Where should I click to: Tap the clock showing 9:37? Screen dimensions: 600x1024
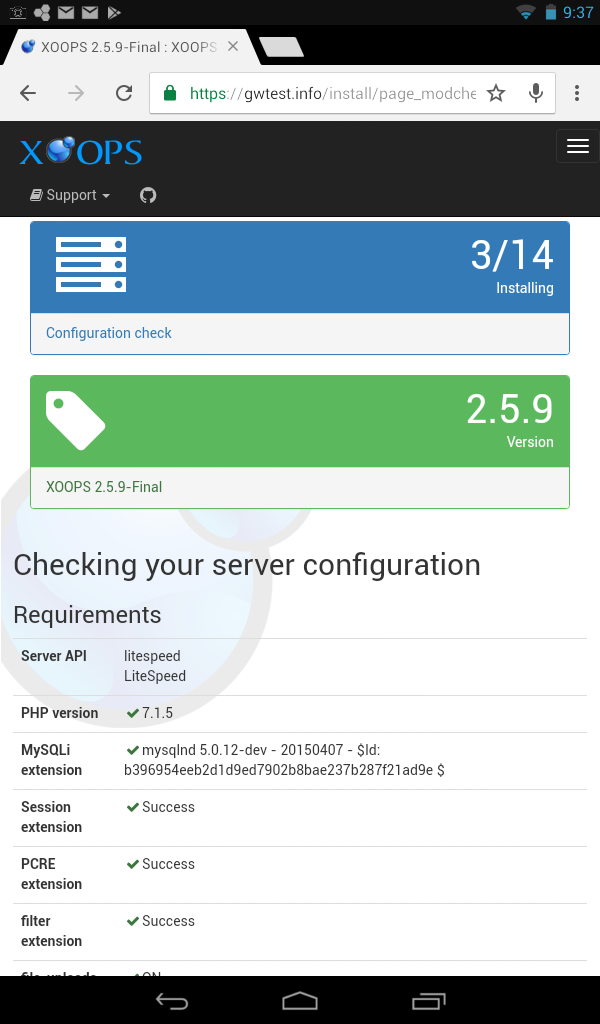578,12
